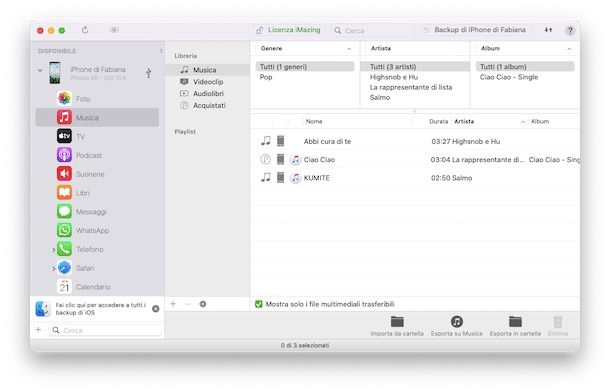
Task: Open the WhatsApp section
Action: click(x=97, y=230)
